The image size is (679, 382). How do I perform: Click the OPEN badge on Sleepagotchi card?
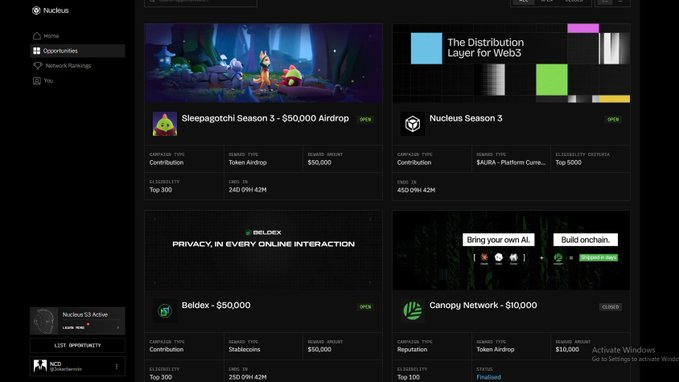pos(365,120)
